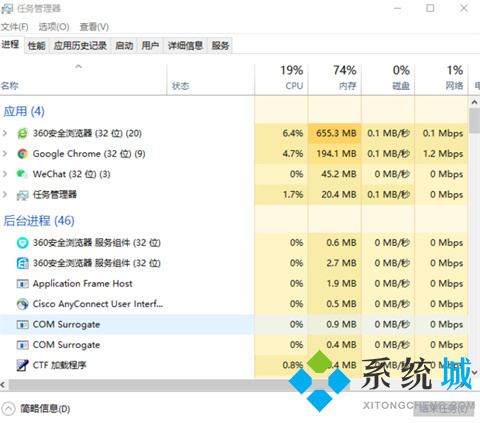Click the 0.6 MB 360 service component icon

tap(22, 243)
